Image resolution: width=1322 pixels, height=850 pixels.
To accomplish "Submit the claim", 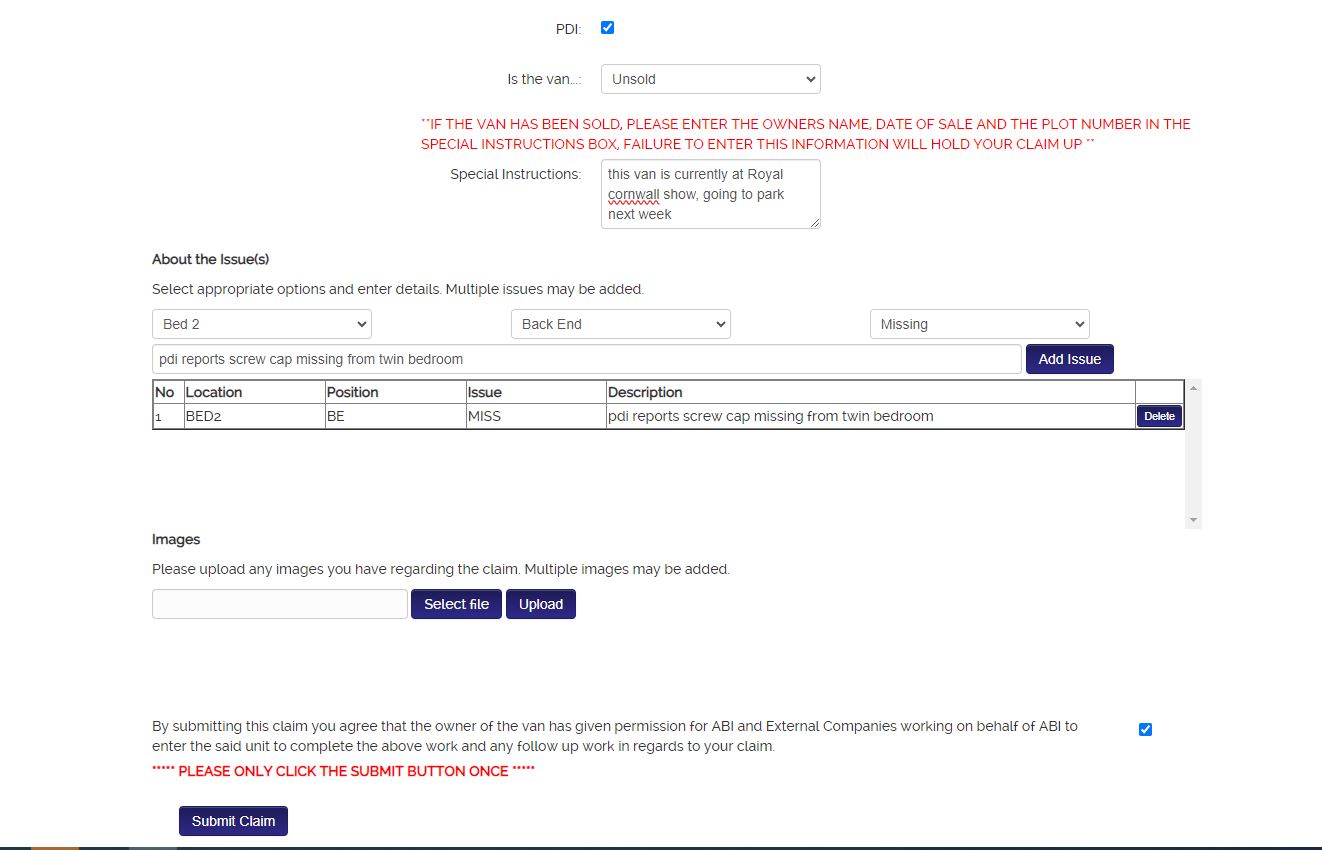I will [233, 821].
